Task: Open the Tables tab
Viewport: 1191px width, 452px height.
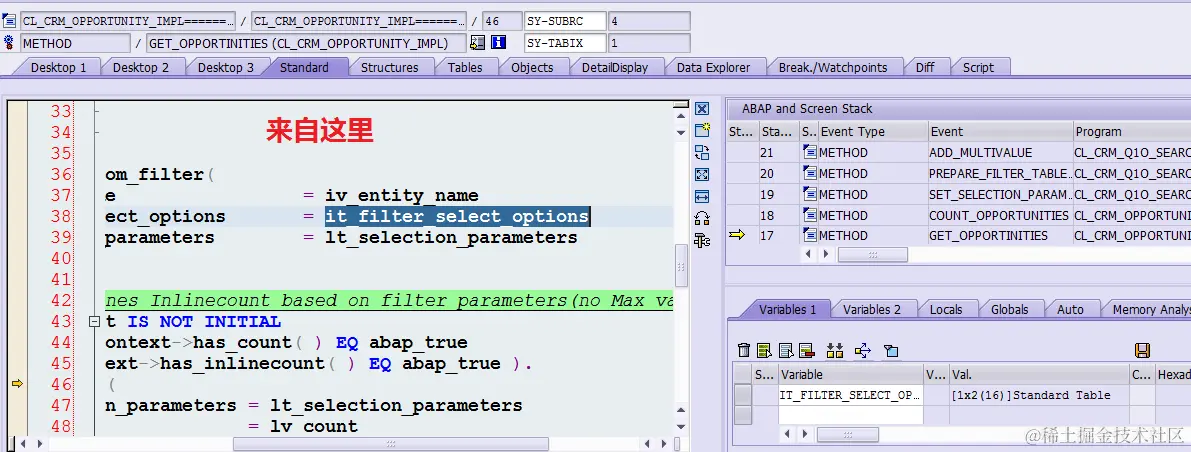Action: 465,67
